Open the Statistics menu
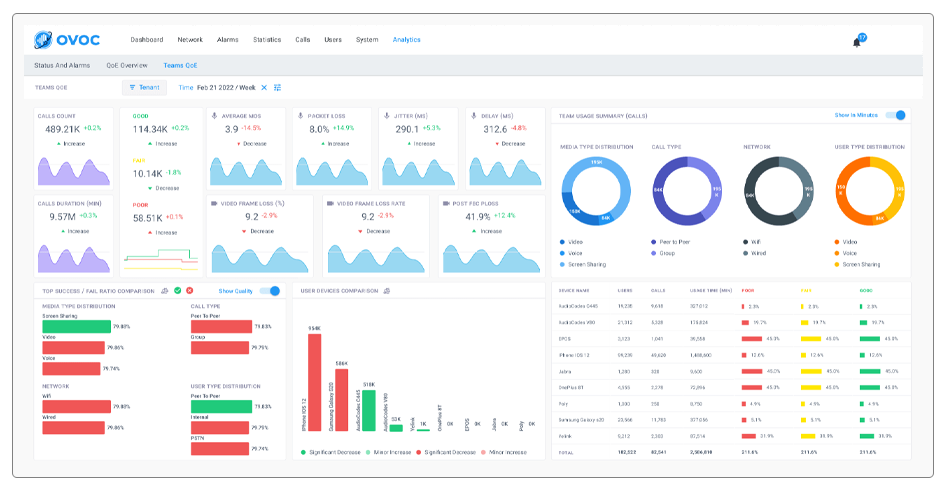 [267, 40]
